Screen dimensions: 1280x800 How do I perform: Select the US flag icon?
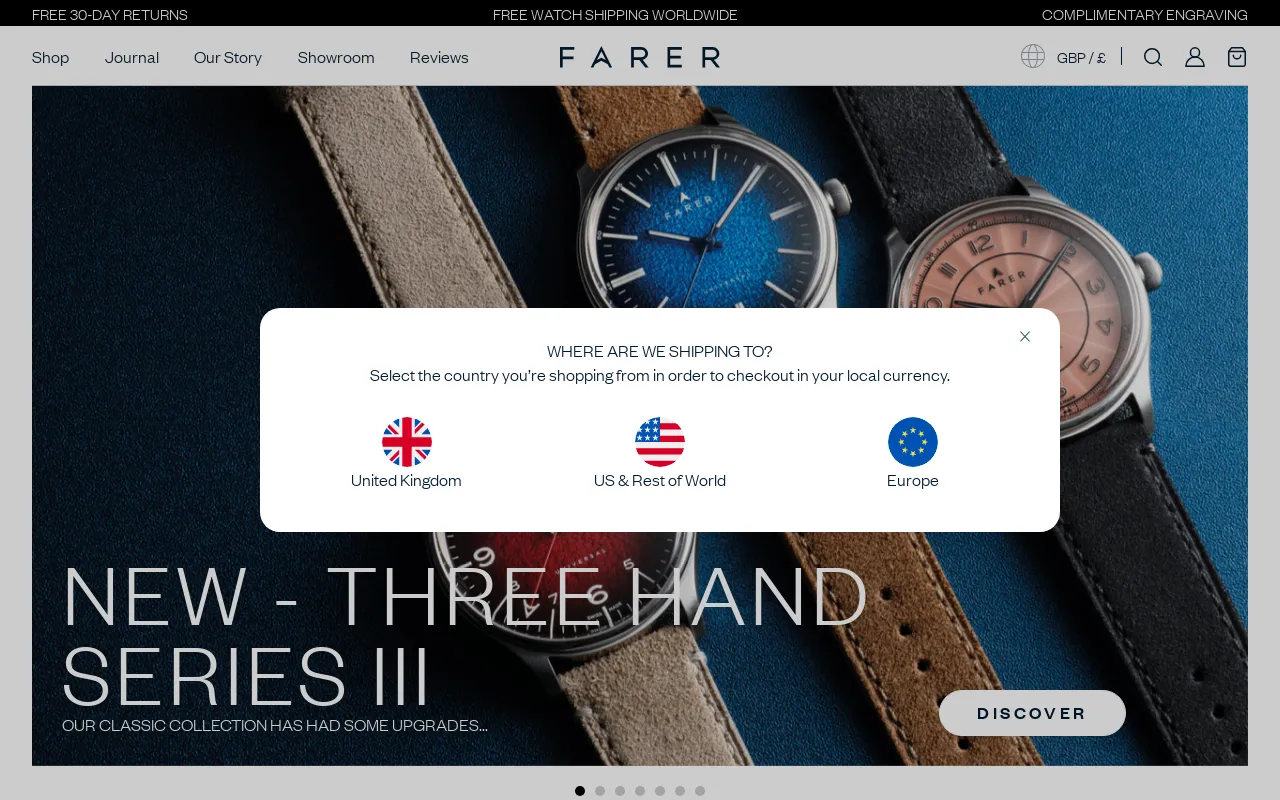[660, 442]
